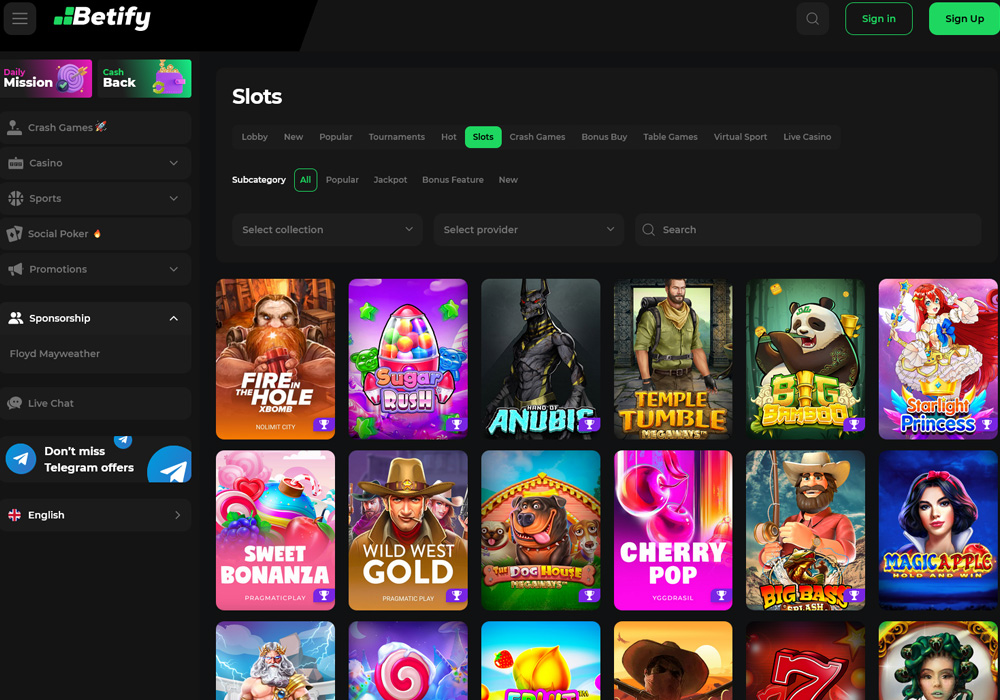Viewport: 1000px width, 700px height.
Task: Switch to the Hot tab
Action: click(449, 137)
